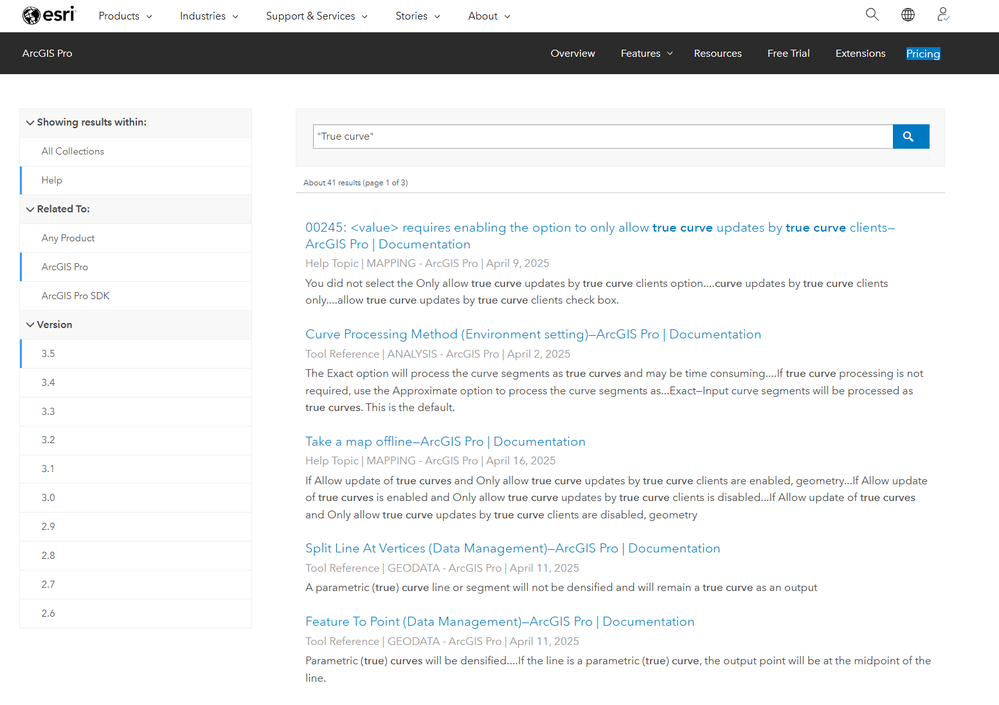Expand the Products menu
This screenshot has height=705, width=999.
[x=125, y=16]
